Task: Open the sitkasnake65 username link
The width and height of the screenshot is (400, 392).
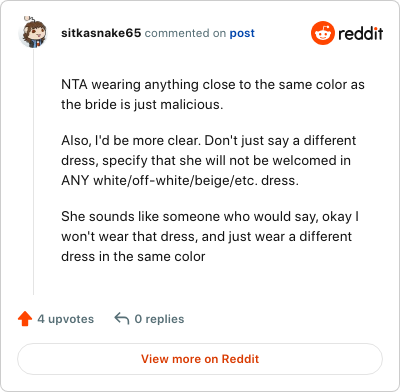Action: 101,33
